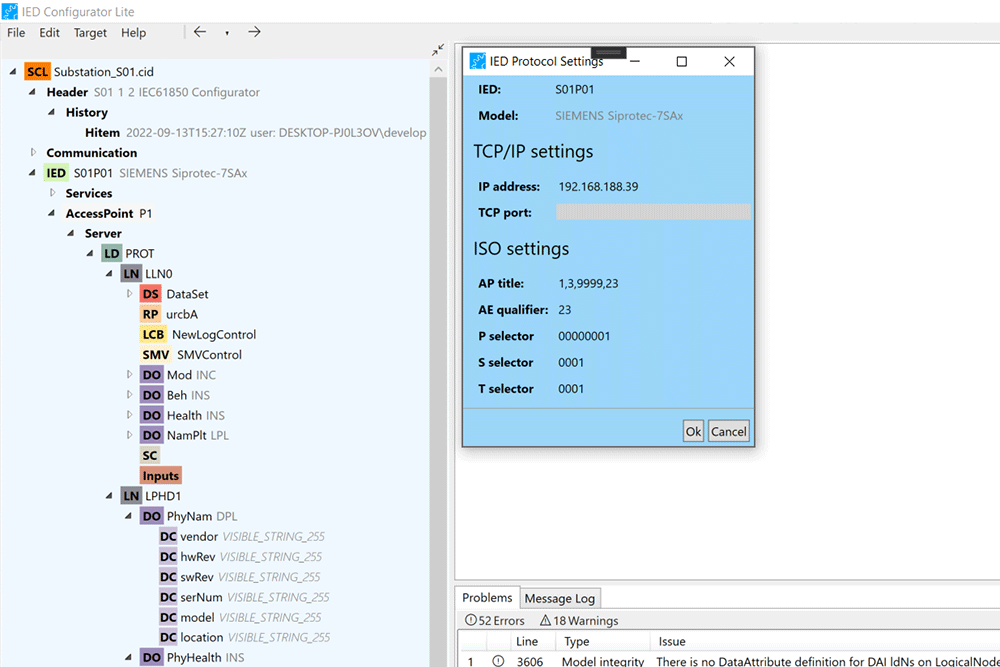Collapse the LPHD1 logical node
This screenshot has height=667, width=1000.
coord(110,496)
